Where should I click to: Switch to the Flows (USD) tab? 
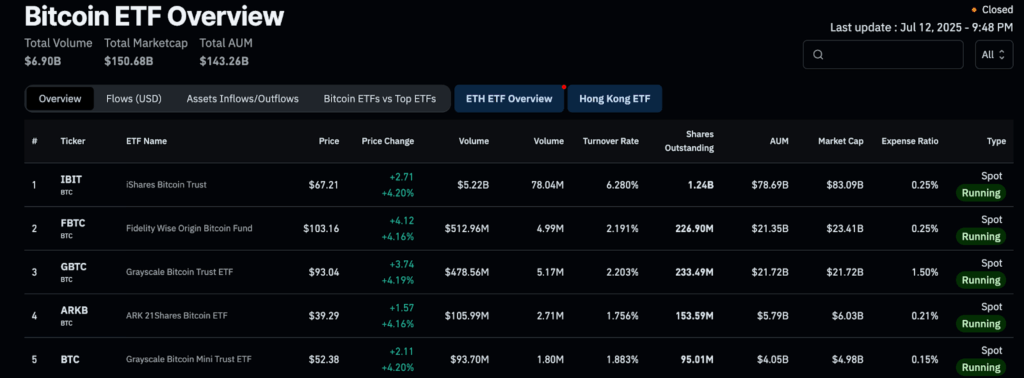[134, 99]
